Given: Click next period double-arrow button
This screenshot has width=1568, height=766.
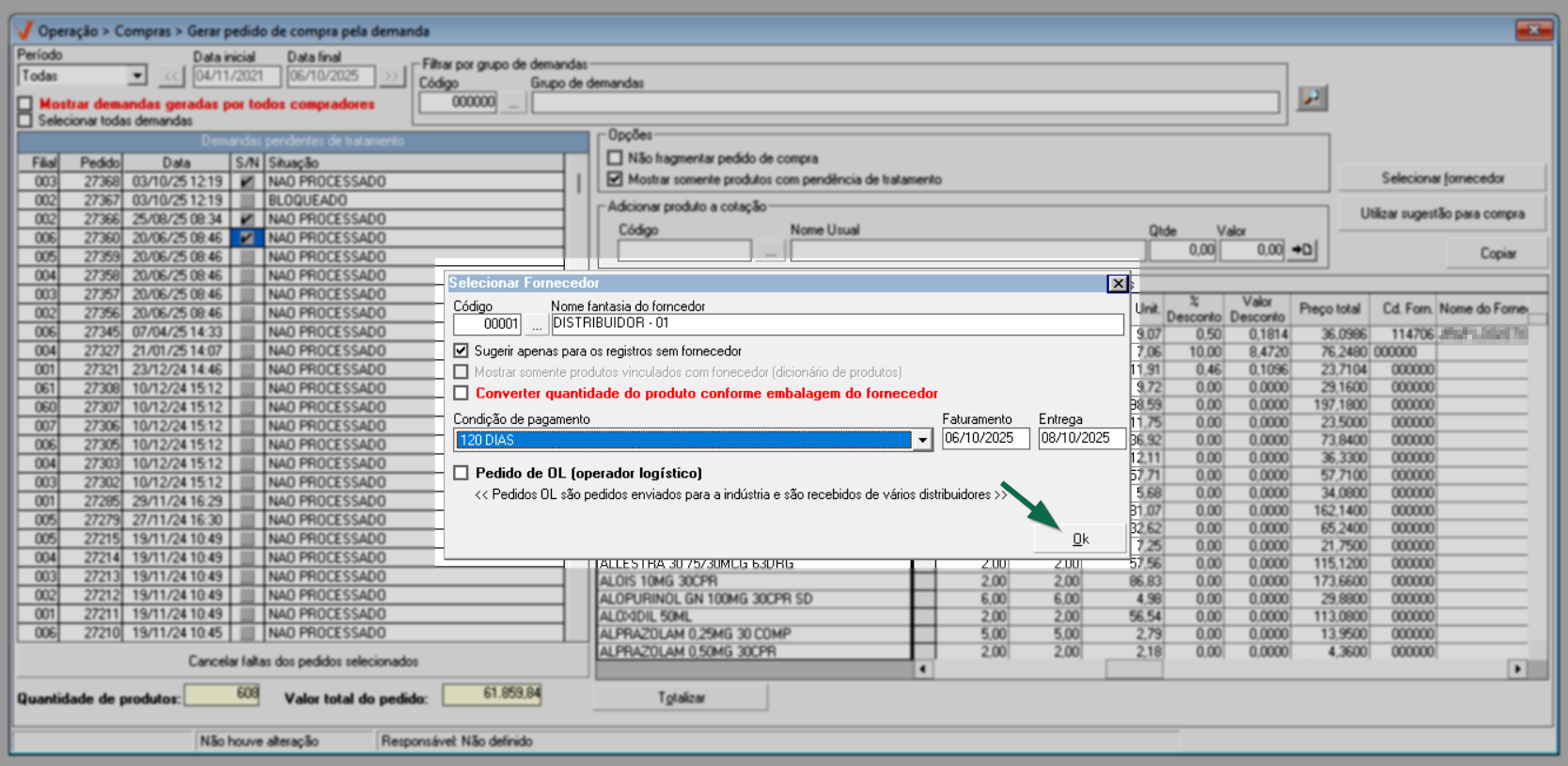Looking at the screenshot, I should tap(391, 76).
